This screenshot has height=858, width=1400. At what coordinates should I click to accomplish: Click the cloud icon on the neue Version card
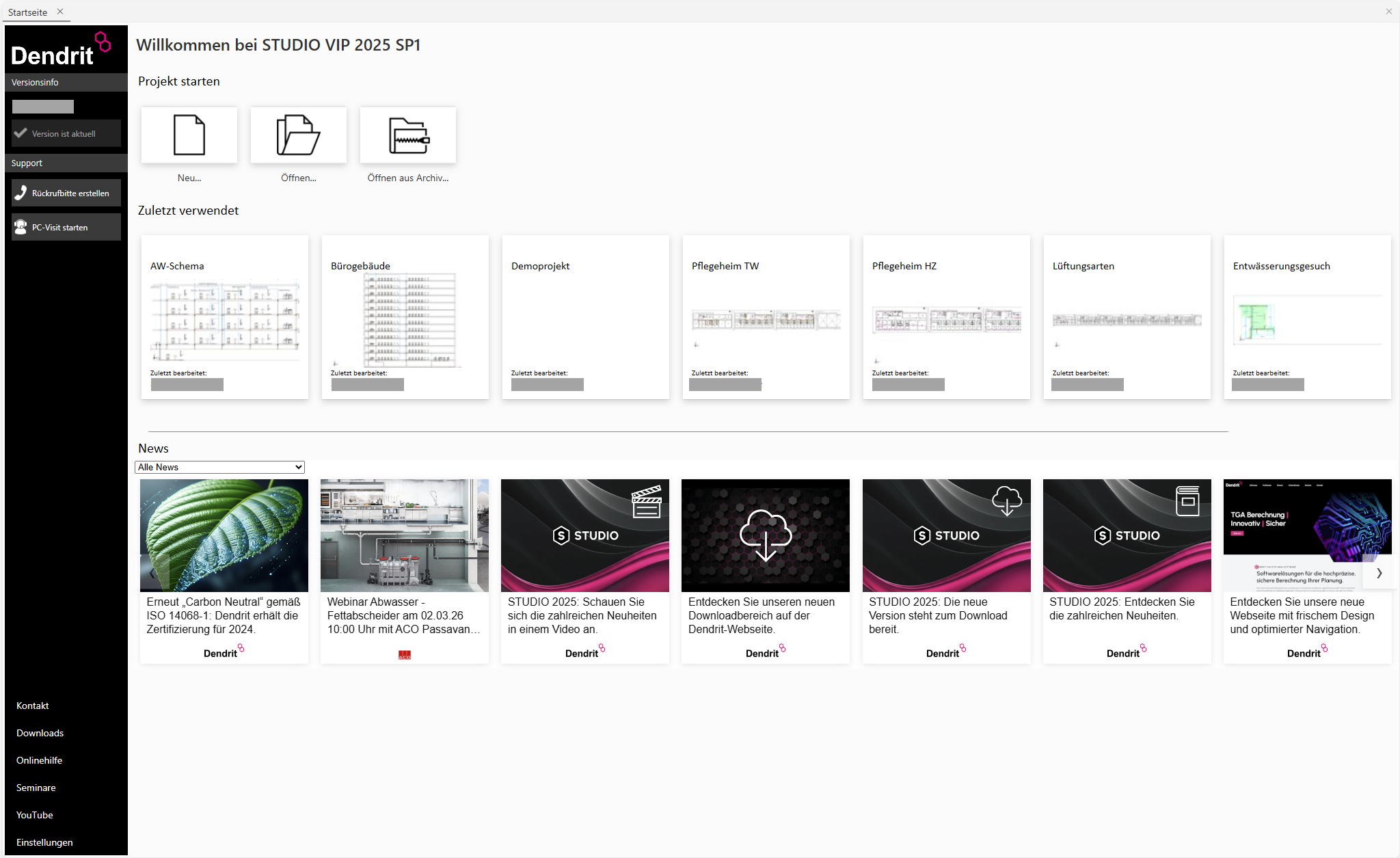pyautogui.click(x=1007, y=501)
